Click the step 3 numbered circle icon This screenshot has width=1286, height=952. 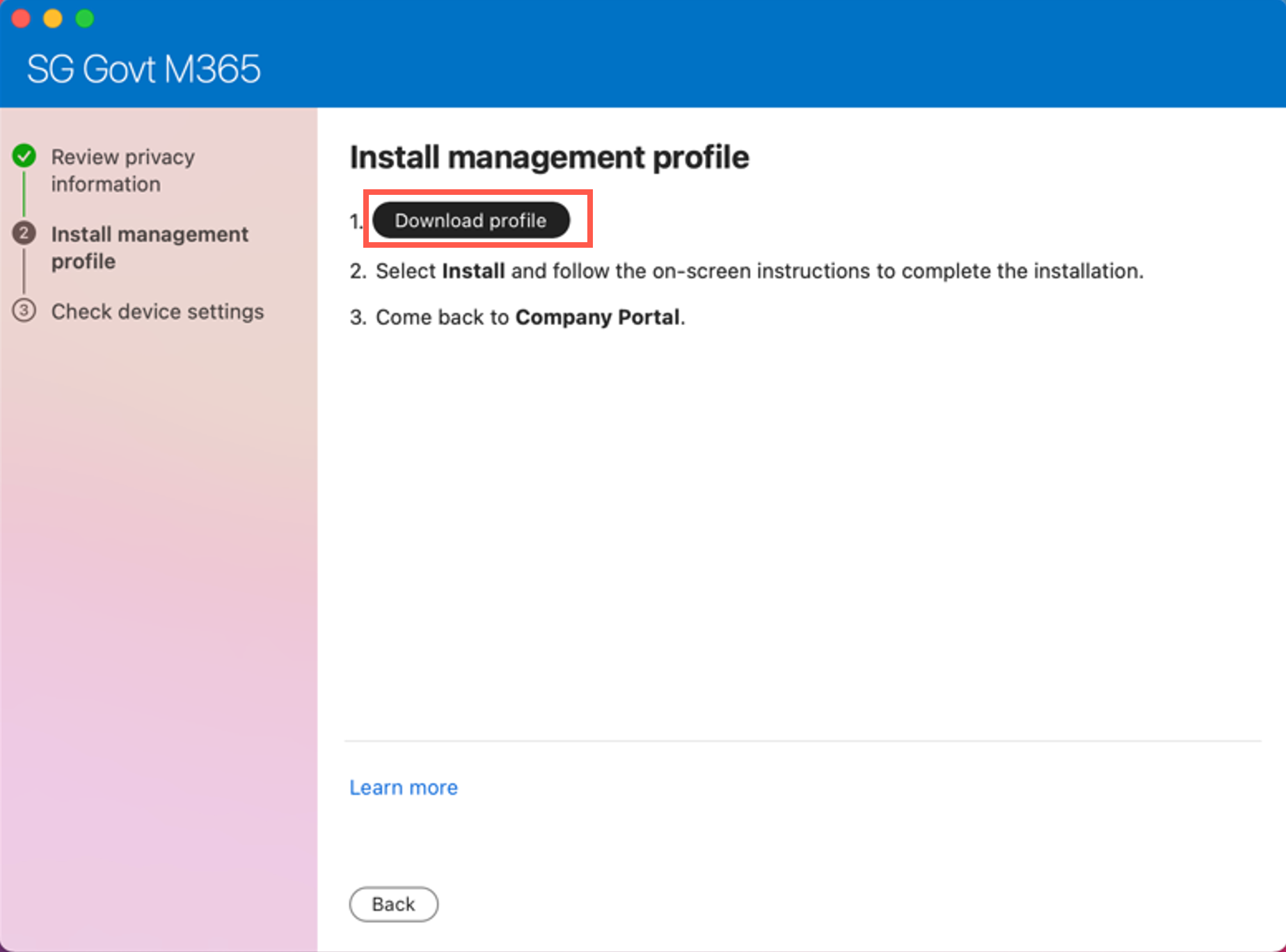24,310
